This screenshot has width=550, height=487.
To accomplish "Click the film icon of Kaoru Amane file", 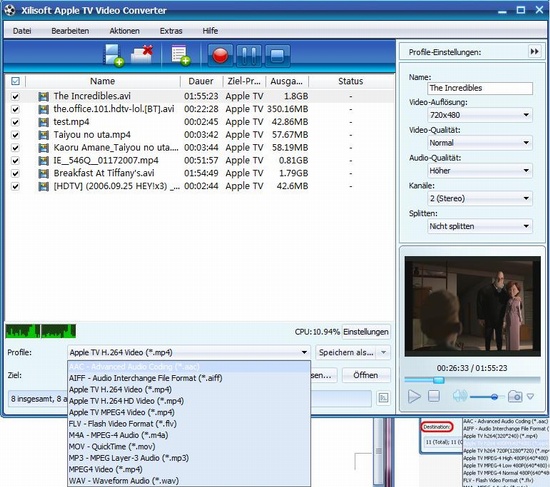I will click(43, 148).
